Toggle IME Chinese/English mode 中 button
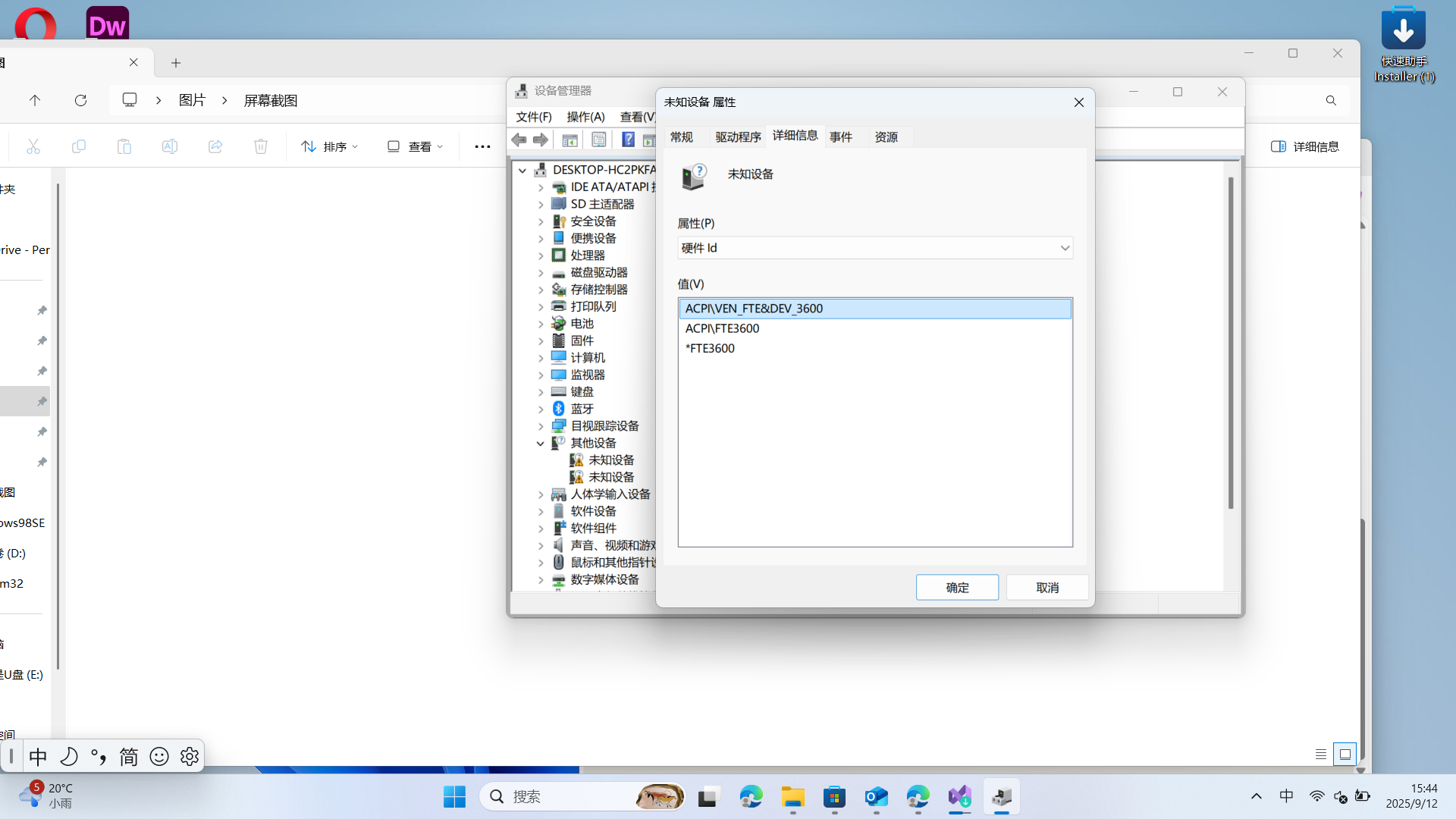 (38, 756)
